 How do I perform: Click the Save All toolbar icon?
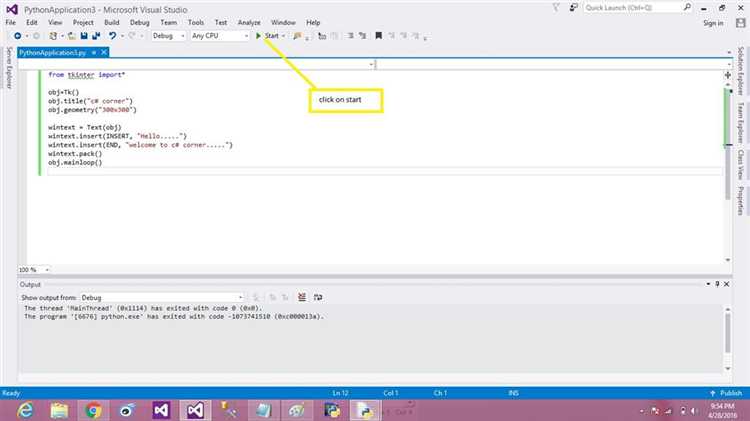(x=96, y=36)
